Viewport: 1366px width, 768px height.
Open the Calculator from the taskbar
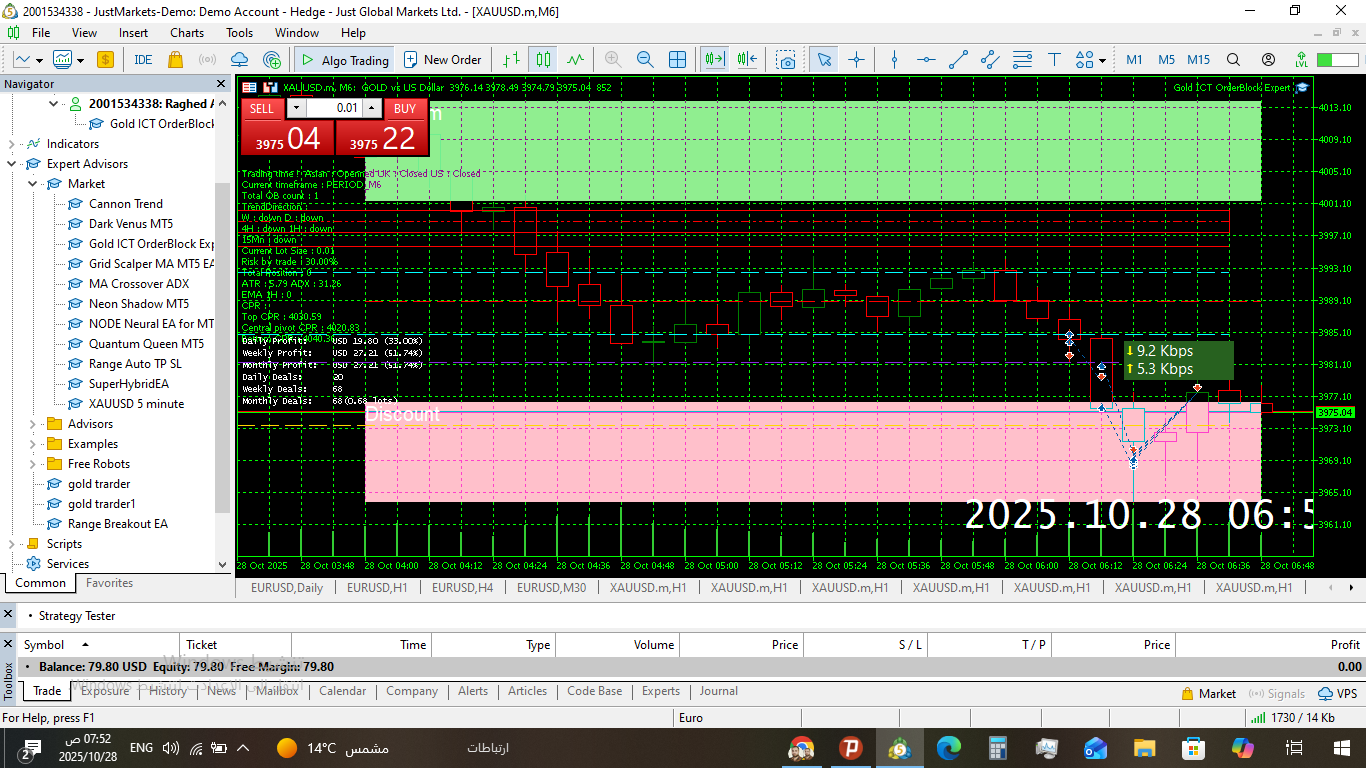pyautogui.click(x=997, y=748)
